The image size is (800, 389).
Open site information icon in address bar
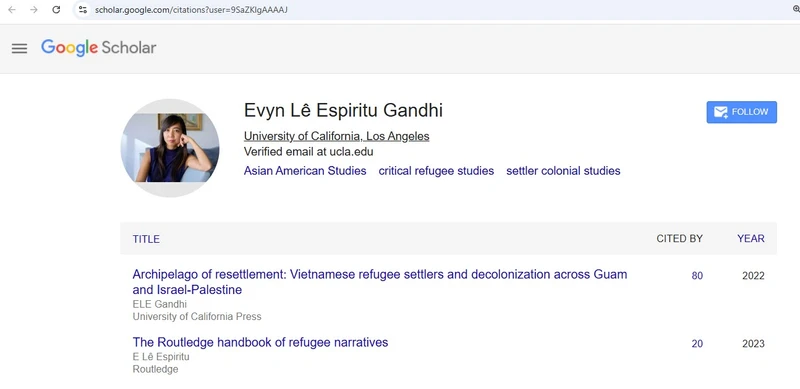pyautogui.click(x=83, y=10)
